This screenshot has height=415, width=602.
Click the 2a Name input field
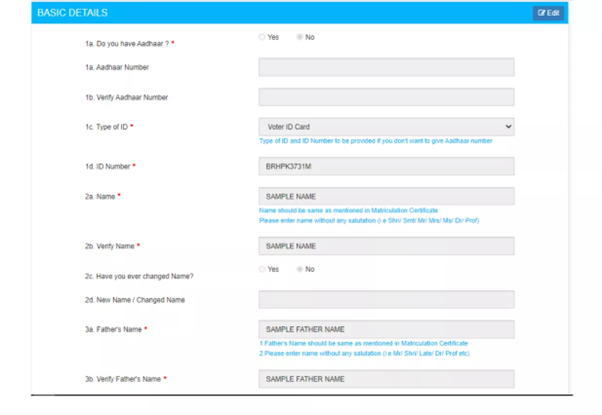[x=386, y=196]
